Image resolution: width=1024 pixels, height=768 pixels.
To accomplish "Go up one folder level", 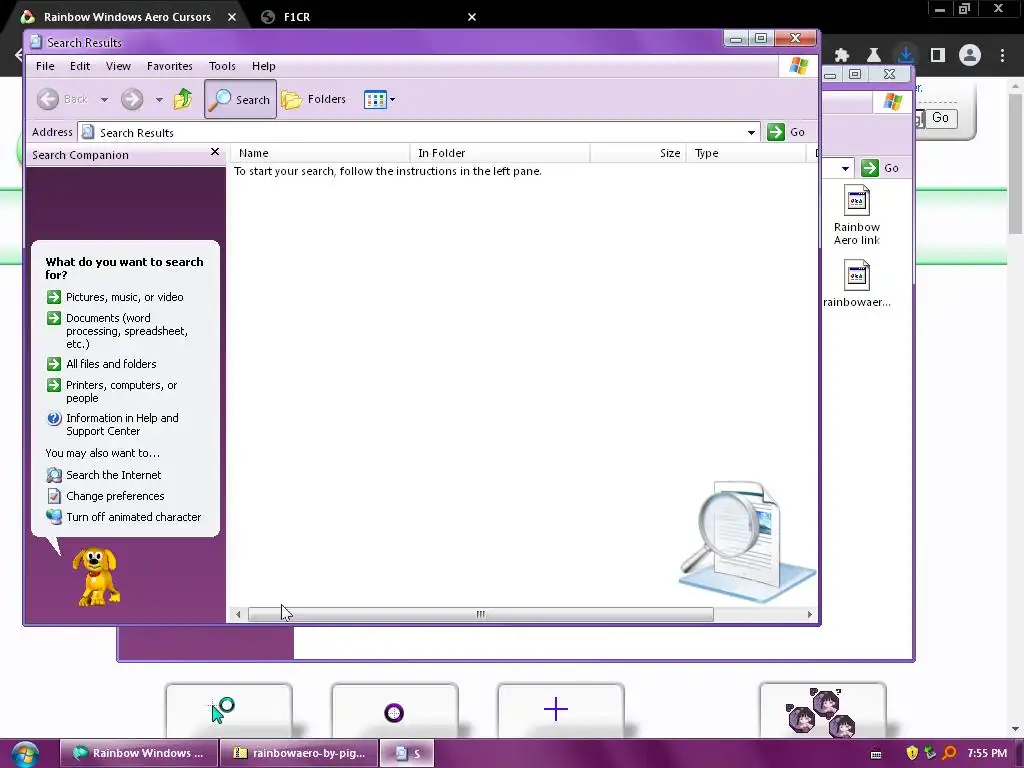I will click(183, 99).
